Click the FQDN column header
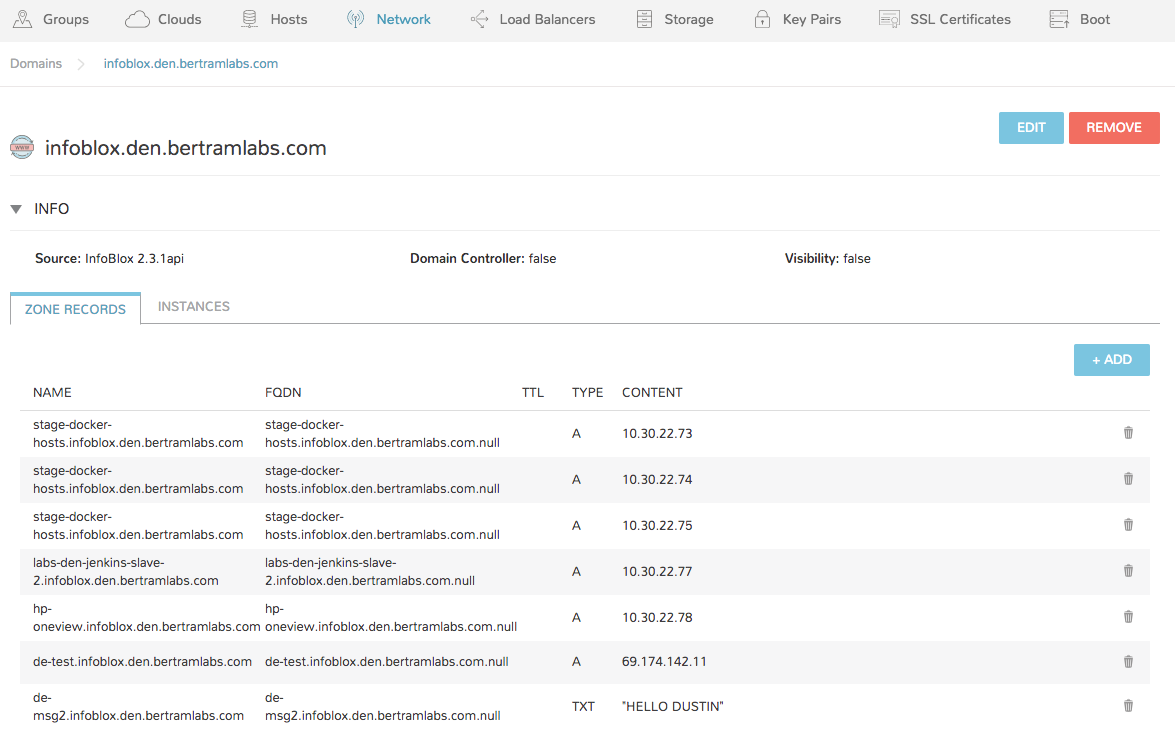 click(283, 393)
